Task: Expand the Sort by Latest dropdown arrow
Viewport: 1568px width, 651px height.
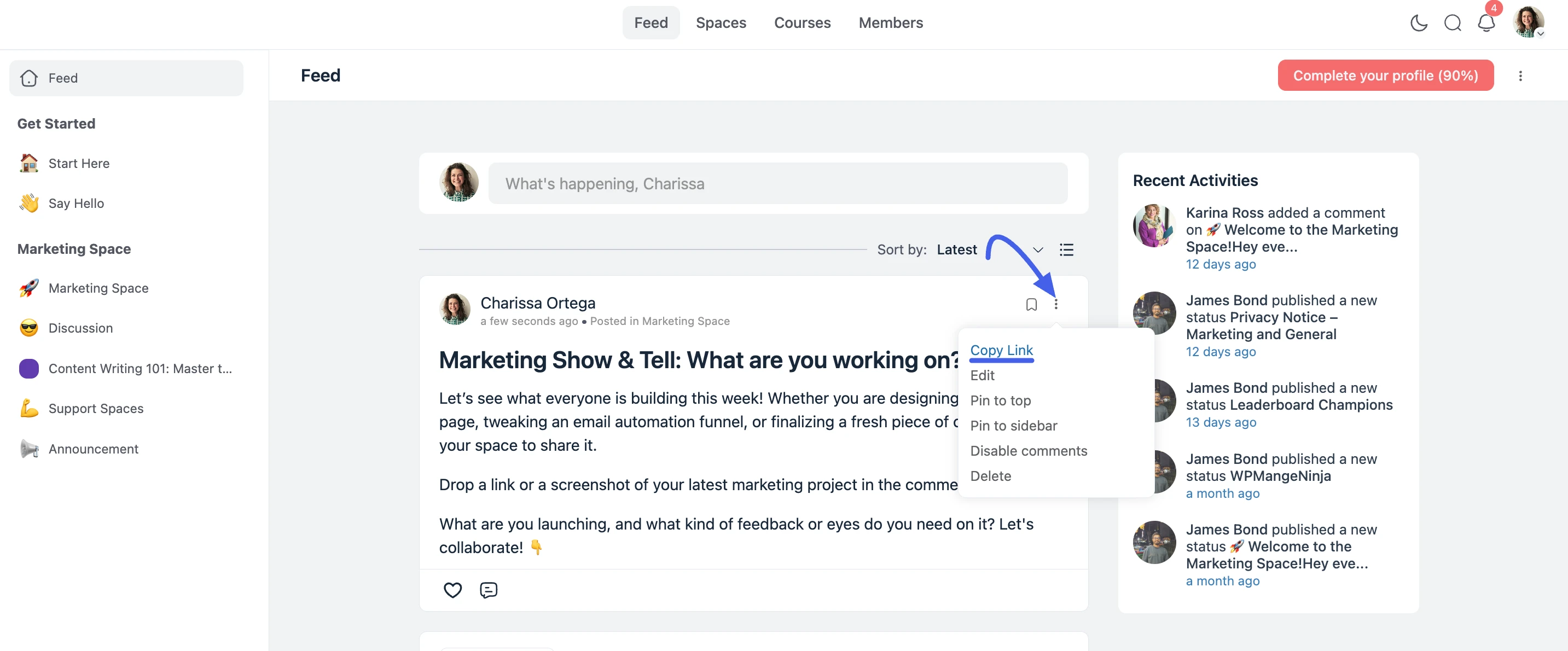Action: coord(1038,249)
